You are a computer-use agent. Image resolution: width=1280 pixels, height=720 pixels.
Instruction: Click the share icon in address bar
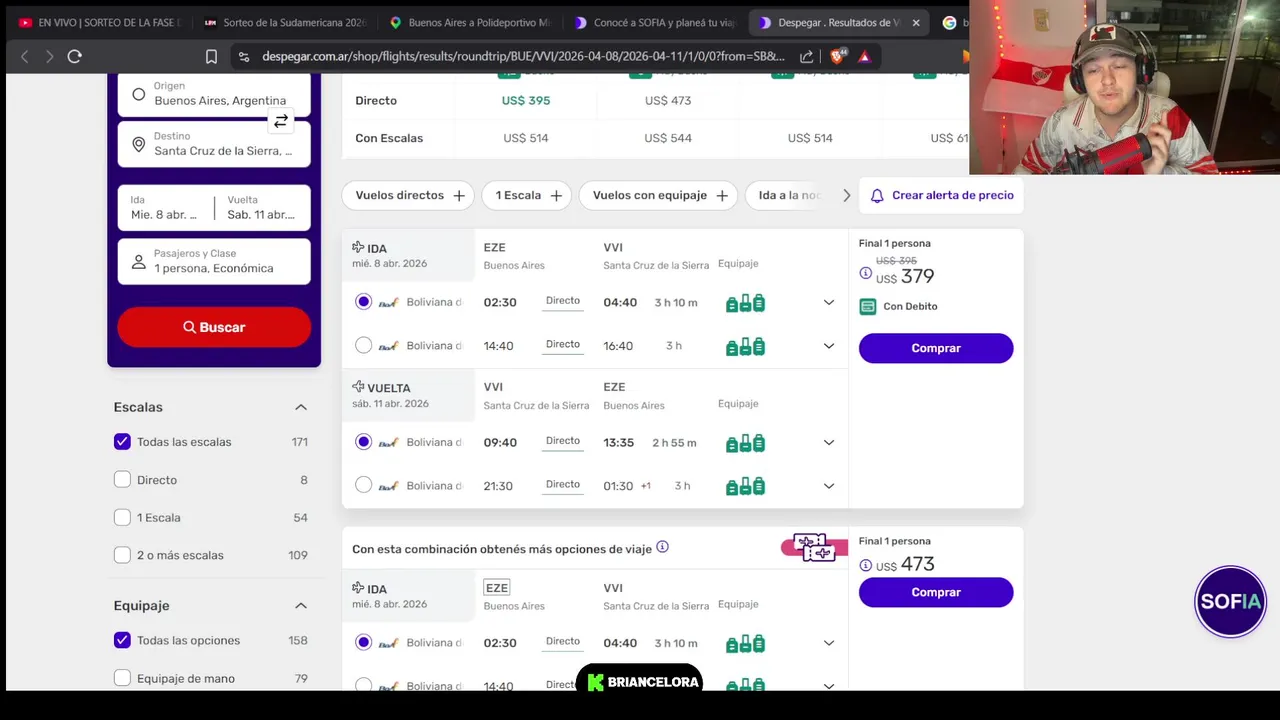coord(807,57)
